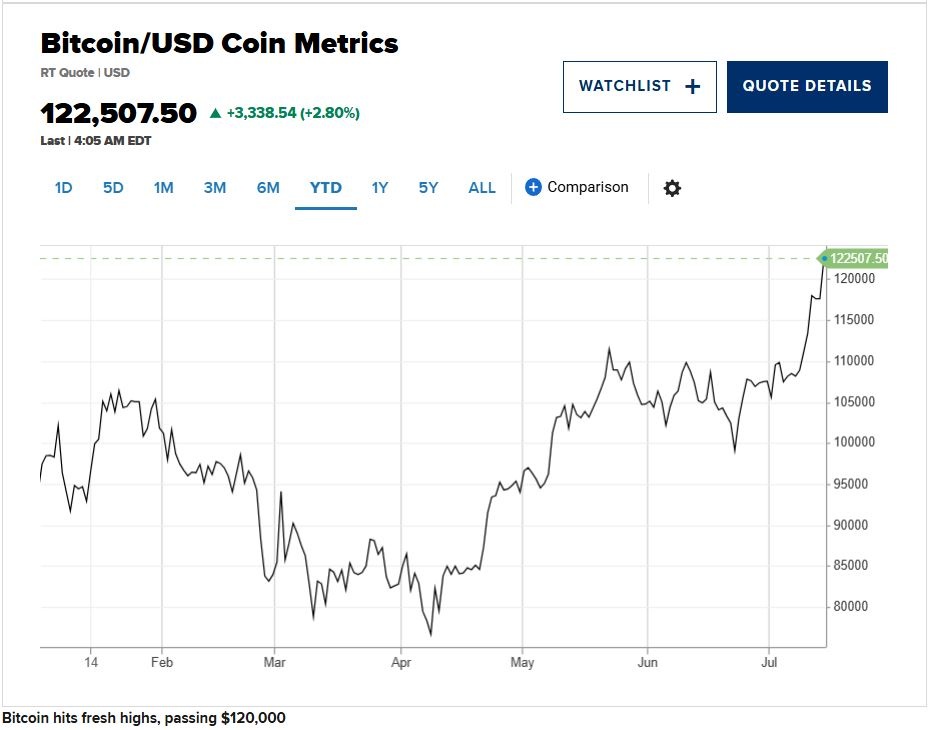Viewport: 928px width, 730px height.
Task: Click the green price-up triangle indicator
Action: coord(215,113)
